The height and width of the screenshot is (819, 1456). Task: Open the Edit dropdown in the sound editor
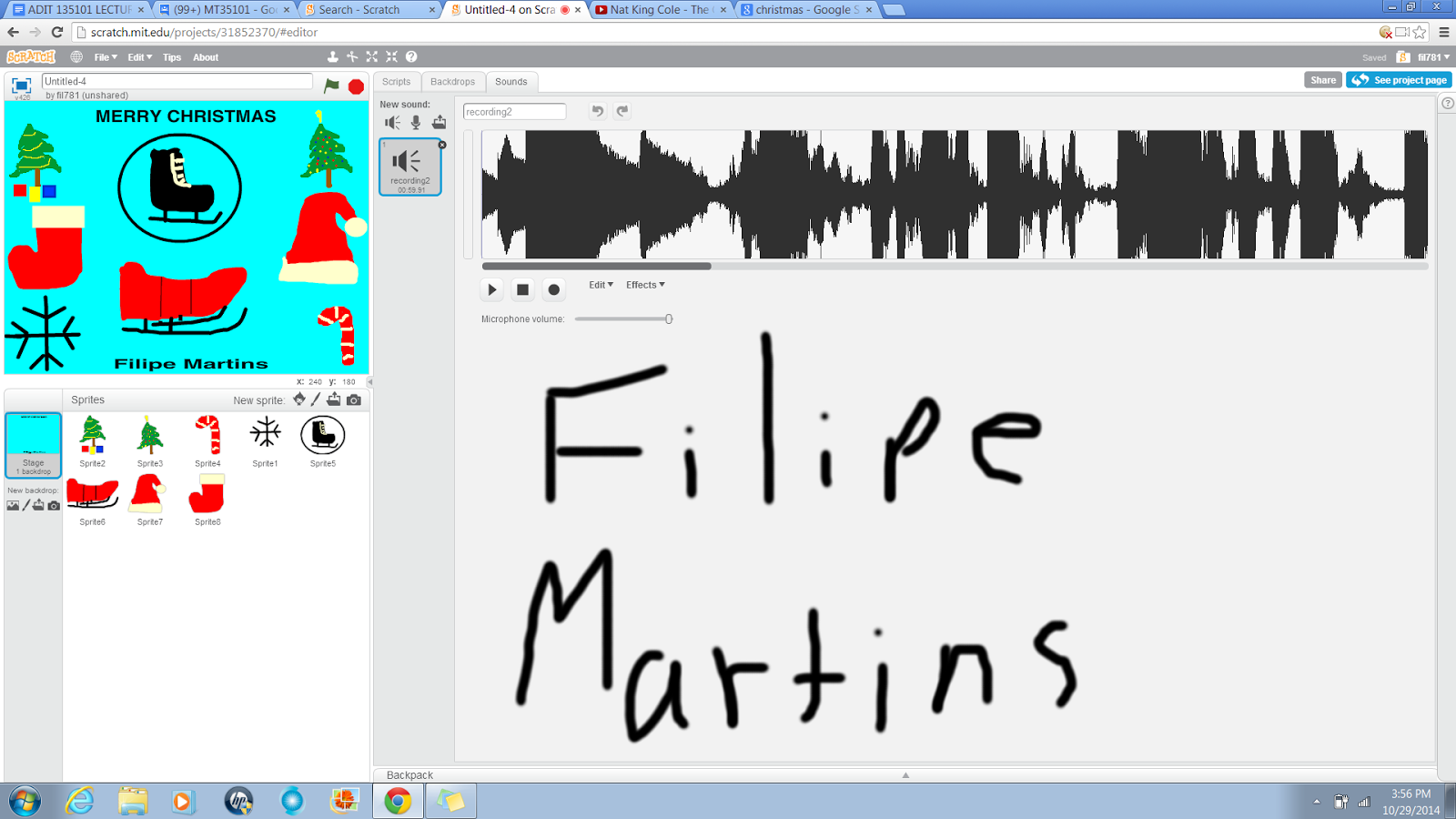coord(601,284)
